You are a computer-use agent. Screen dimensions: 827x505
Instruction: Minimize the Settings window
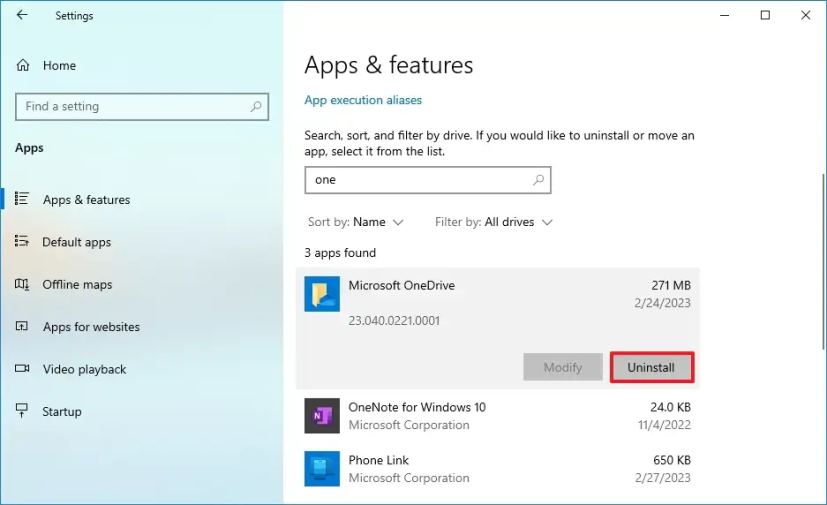(x=725, y=15)
